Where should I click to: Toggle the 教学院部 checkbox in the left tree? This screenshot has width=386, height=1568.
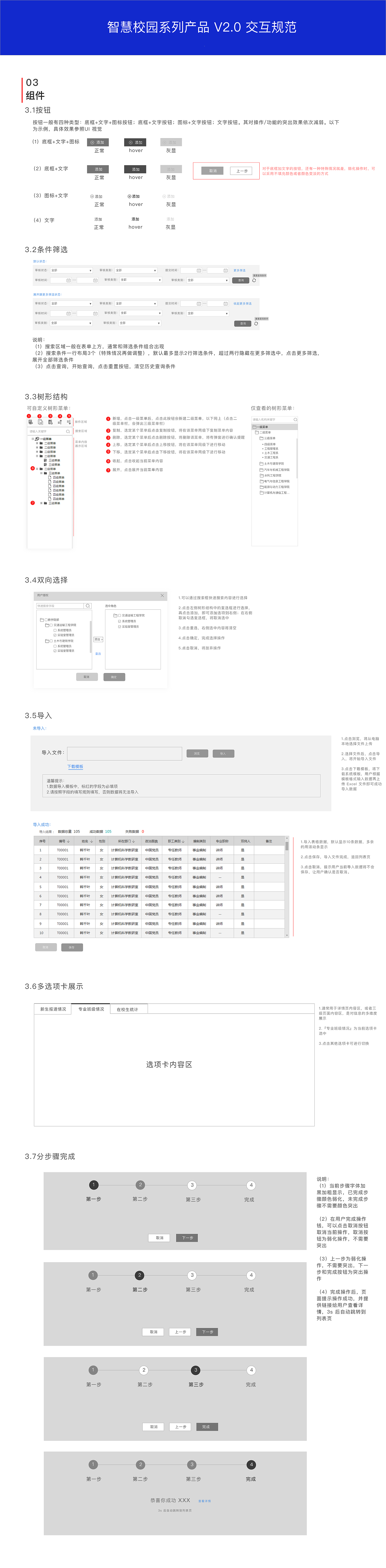click(46, 620)
